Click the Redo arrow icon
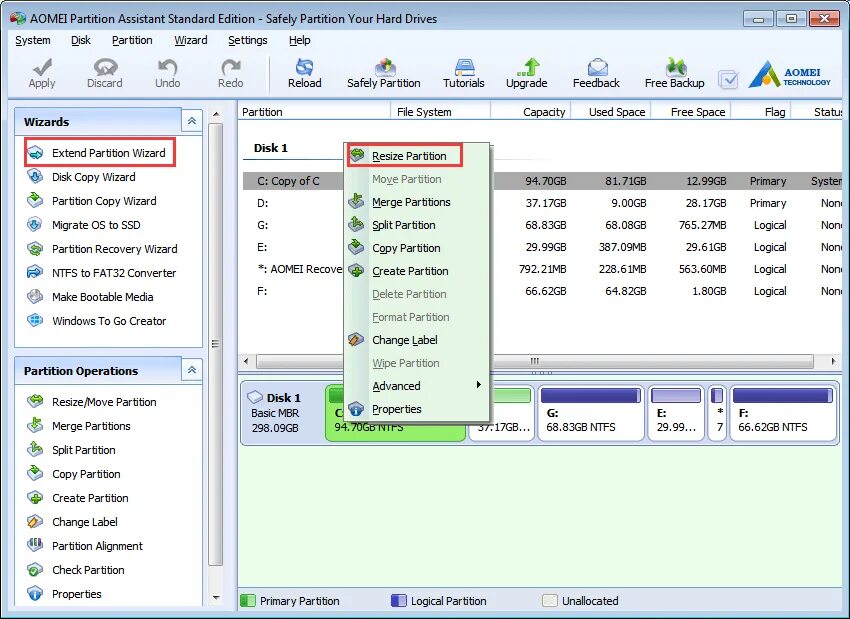This screenshot has height=619, width=850. click(231, 67)
